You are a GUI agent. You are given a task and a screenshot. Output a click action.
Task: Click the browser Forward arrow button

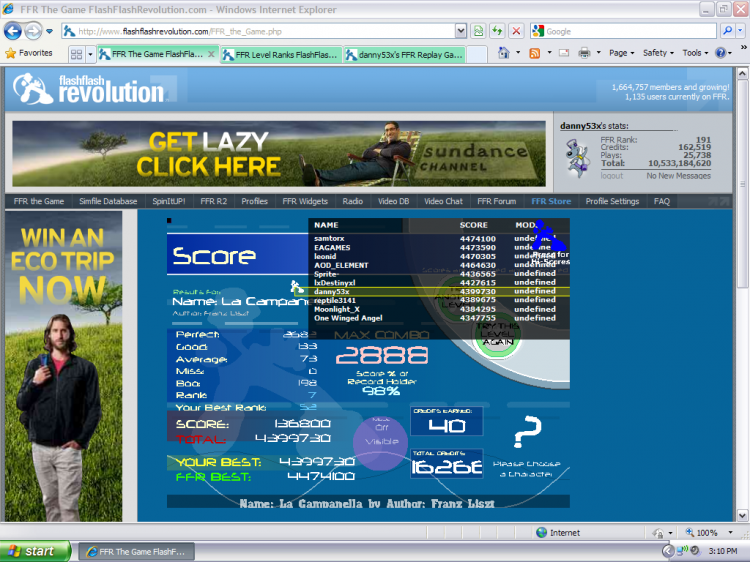click(x=33, y=32)
